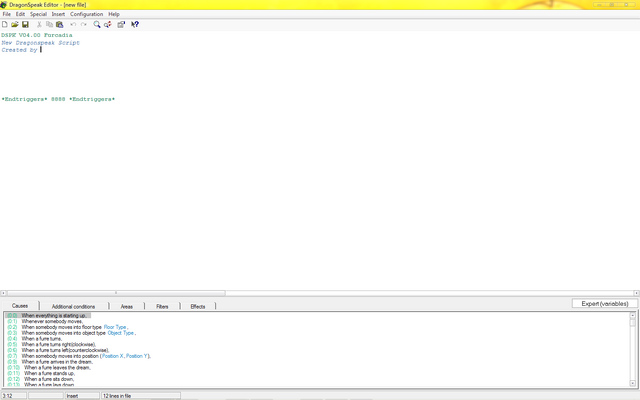640x400 pixels.
Task: Redo the action in toolbar
Action: [83, 24]
